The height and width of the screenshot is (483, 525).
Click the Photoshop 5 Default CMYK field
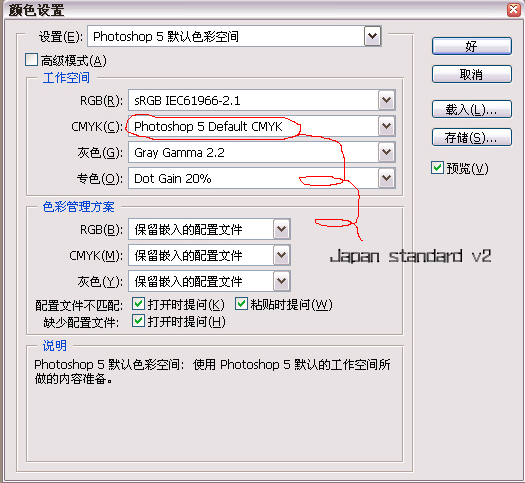click(x=253, y=126)
